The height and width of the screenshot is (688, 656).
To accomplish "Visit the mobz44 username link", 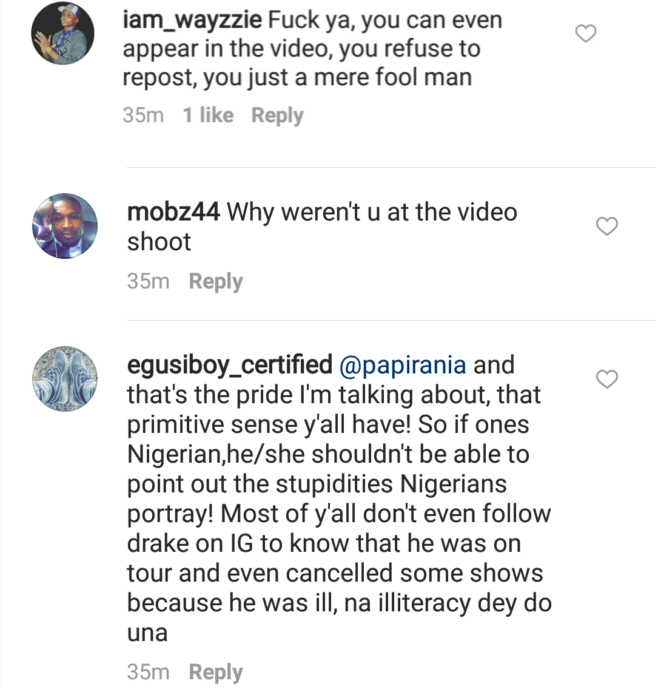I will [173, 212].
